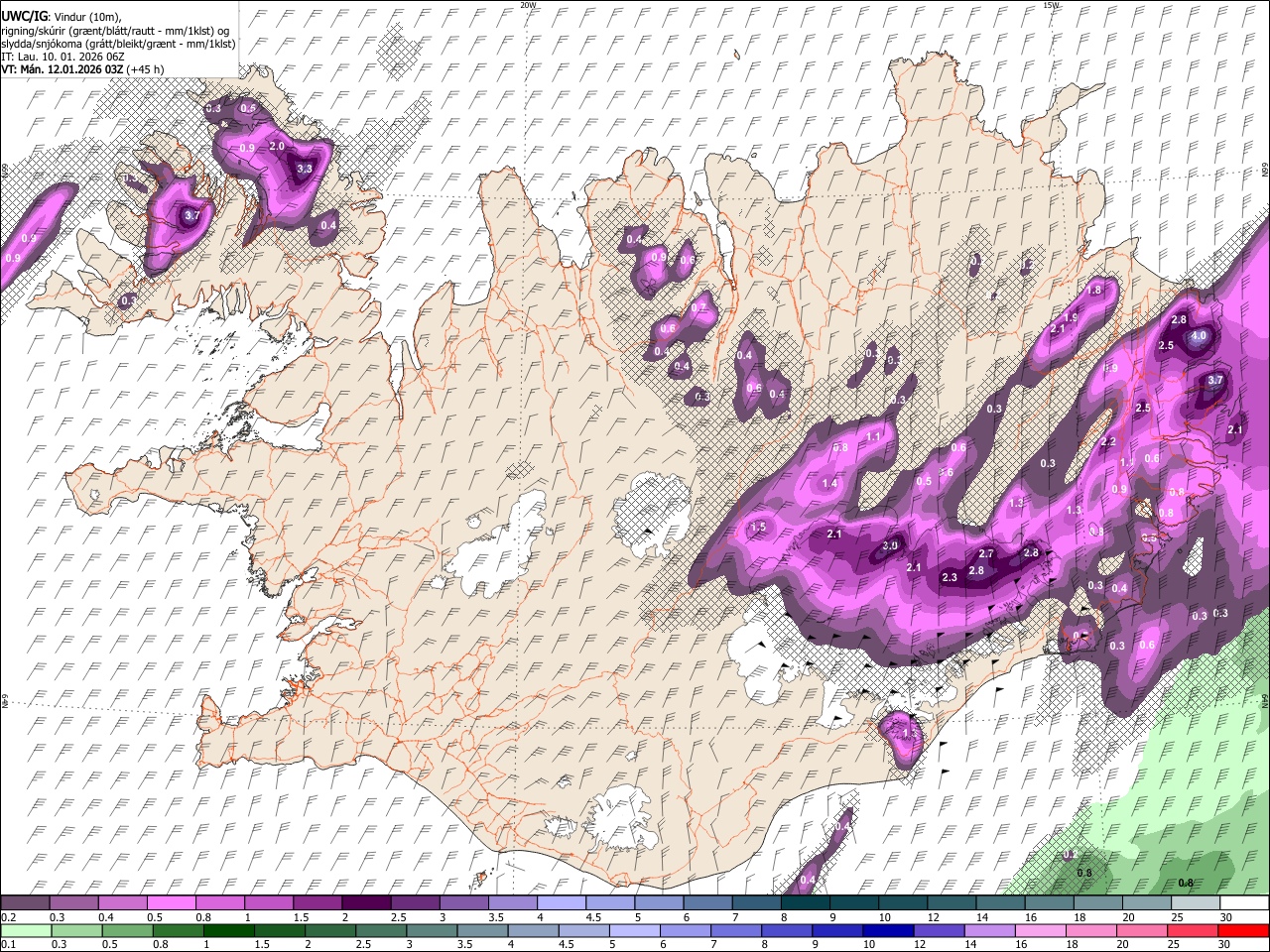The width and height of the screenshot is (1270, 952).
Task: Click the "(+45 h)" forecast offset text
Action: click(x=146, y=69)
